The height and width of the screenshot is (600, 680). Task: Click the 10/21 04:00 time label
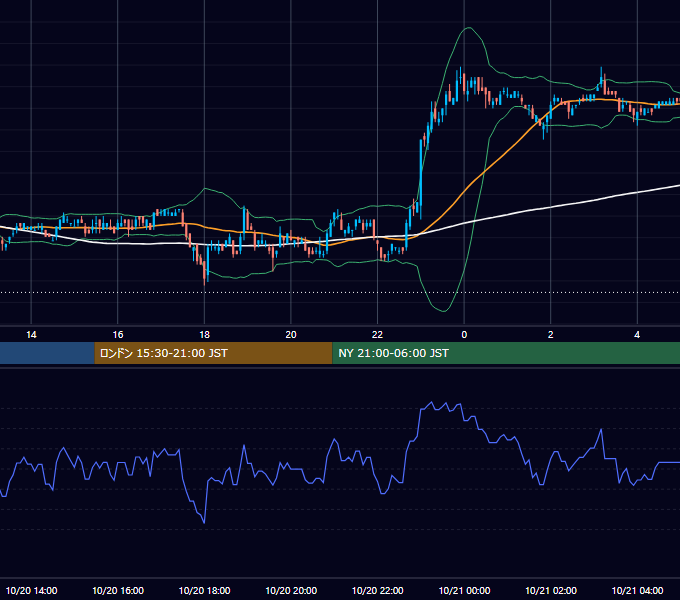637,590
